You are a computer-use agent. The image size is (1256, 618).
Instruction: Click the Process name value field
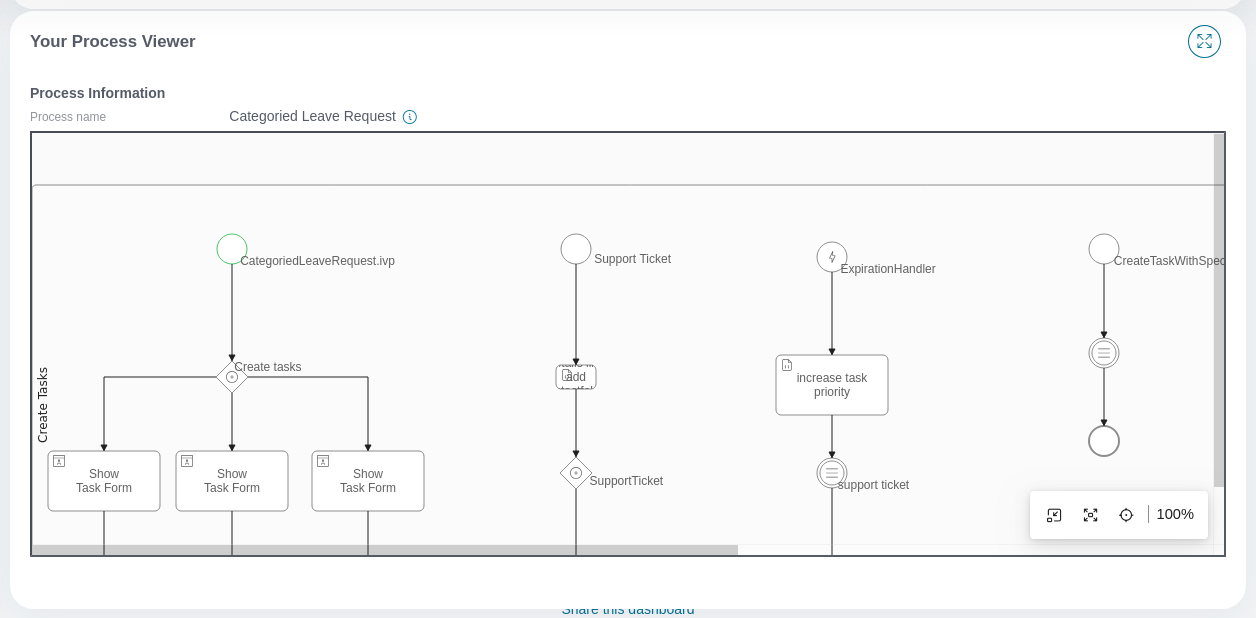(312, 116)
